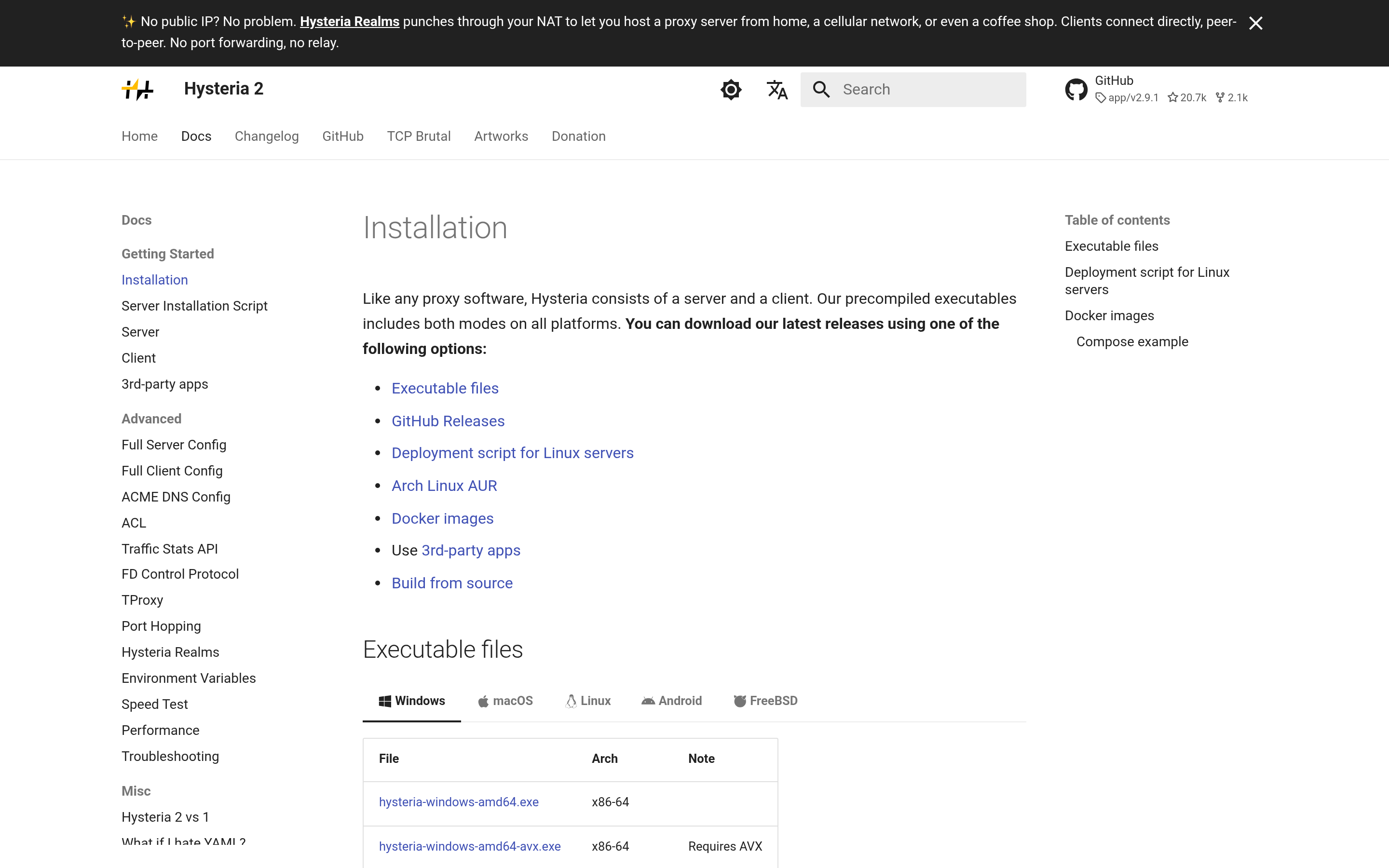Open 3rd-party apps in the sidebar
The width and height of the screenshot is (1389, 868).
click(x=165, y=384)
